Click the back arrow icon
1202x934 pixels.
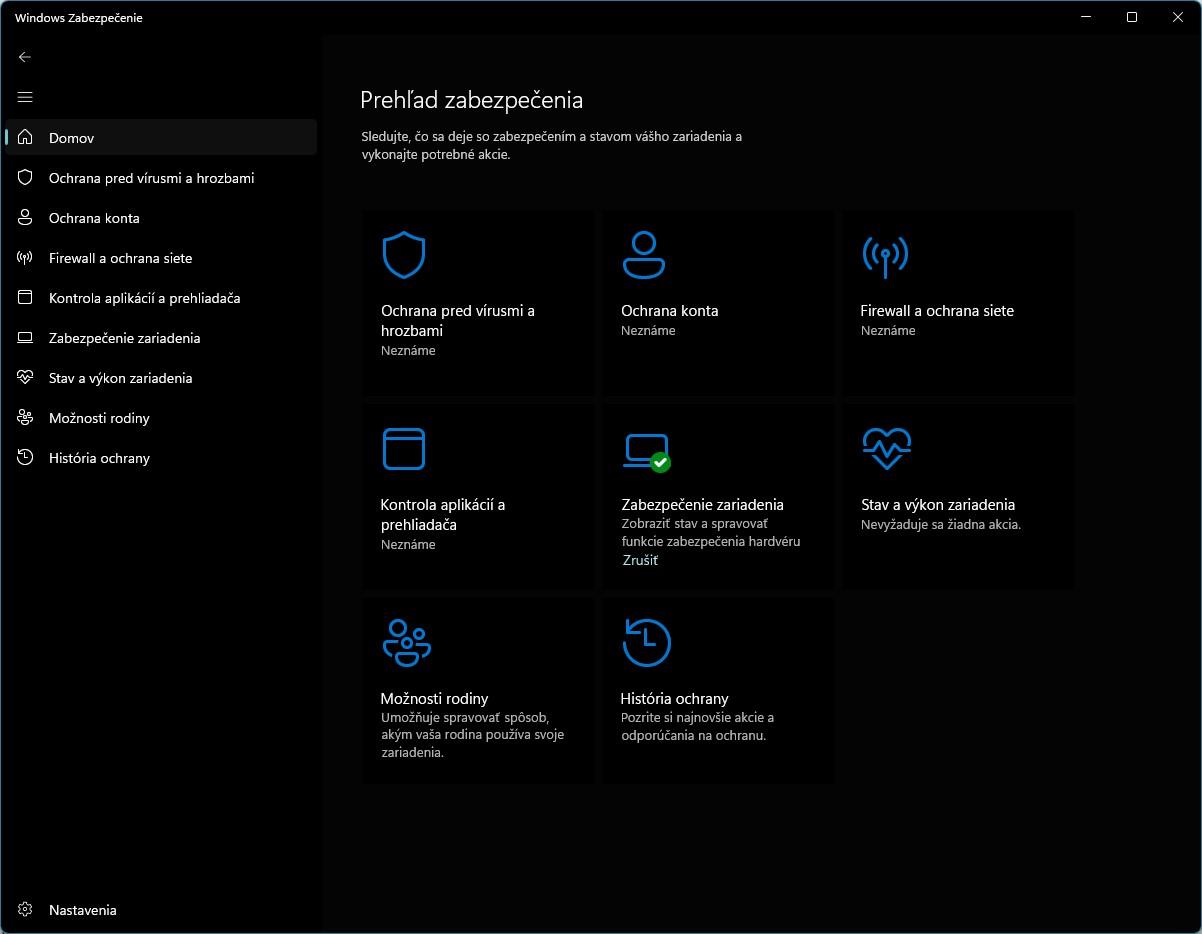coord(25,57)
